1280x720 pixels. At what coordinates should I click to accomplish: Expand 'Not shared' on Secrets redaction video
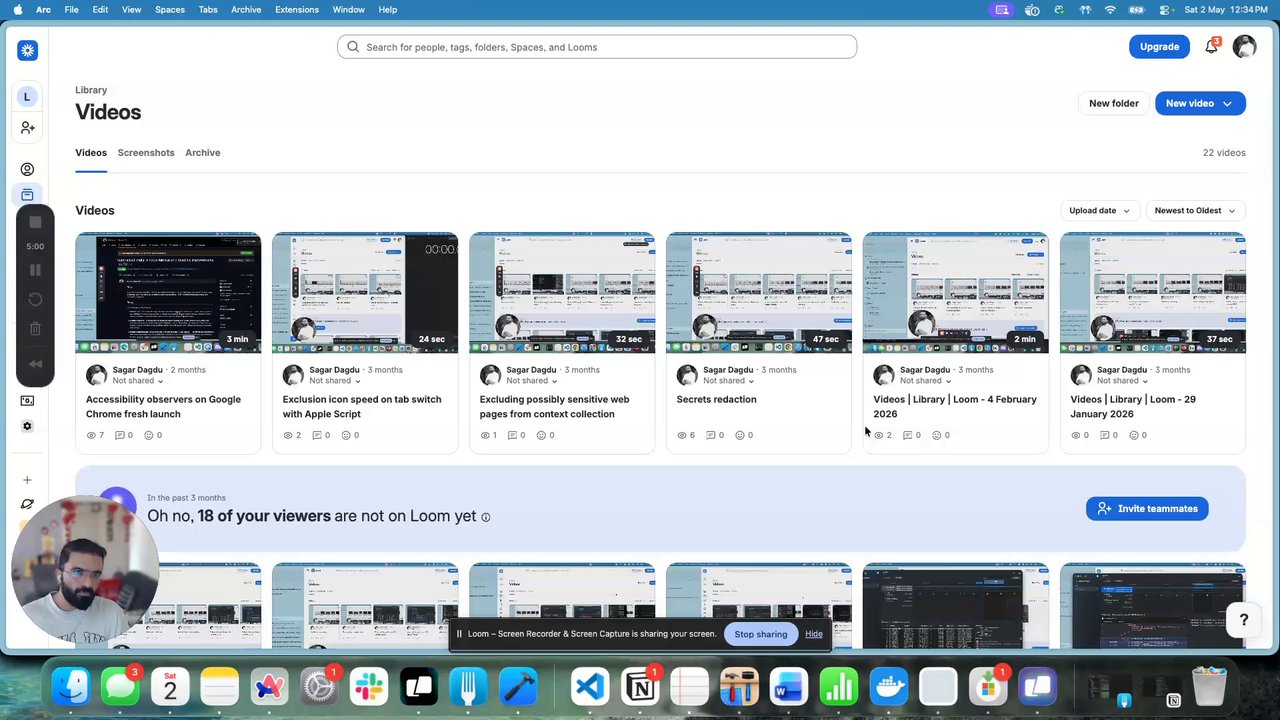(x=728, y=381)
